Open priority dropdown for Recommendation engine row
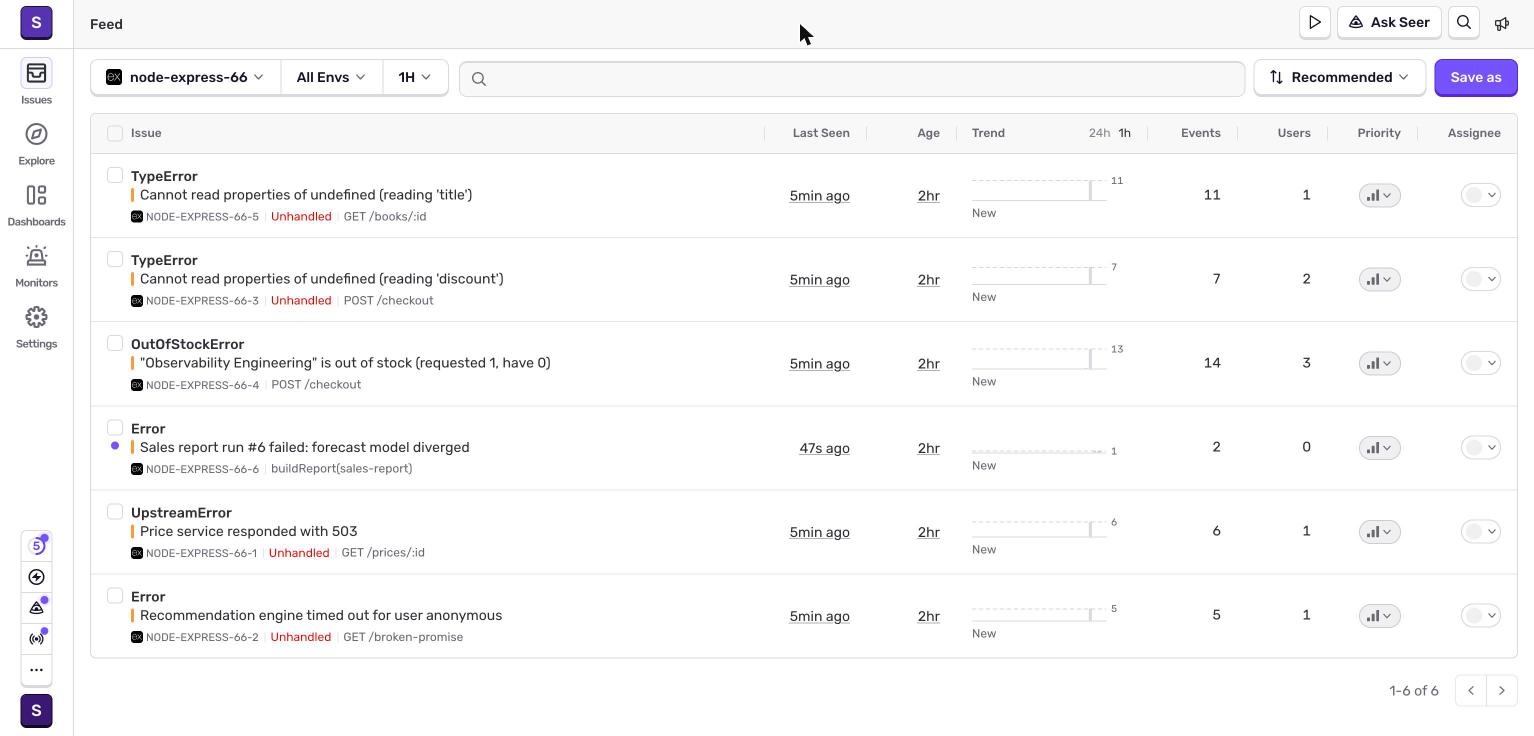Viewport: 1534px width, 736px height. 1379,616
